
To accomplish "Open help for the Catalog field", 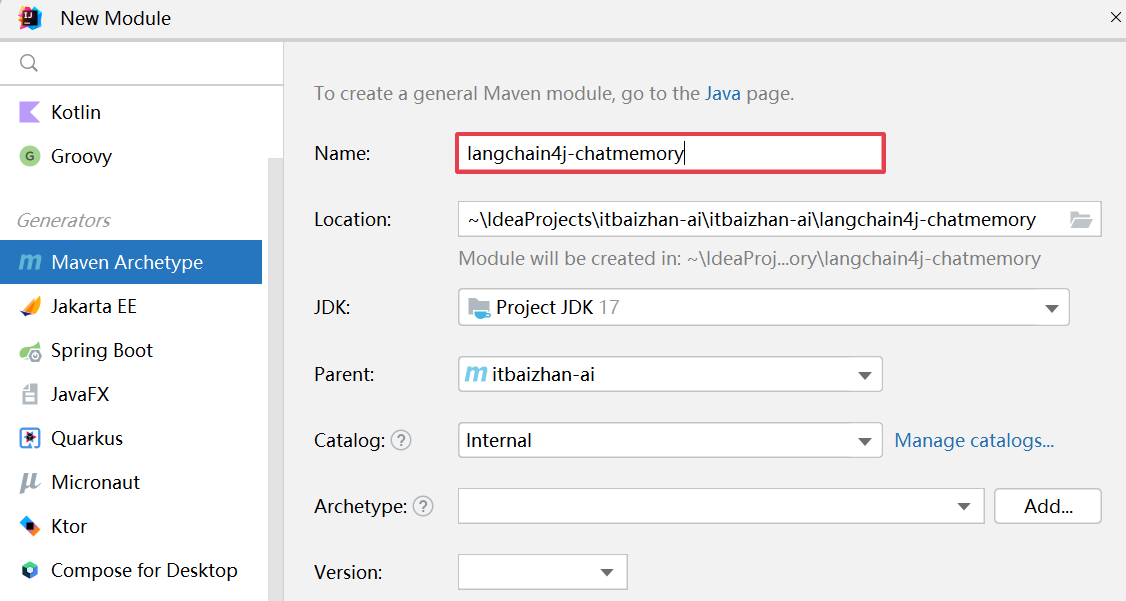I will tap(401, 440).
